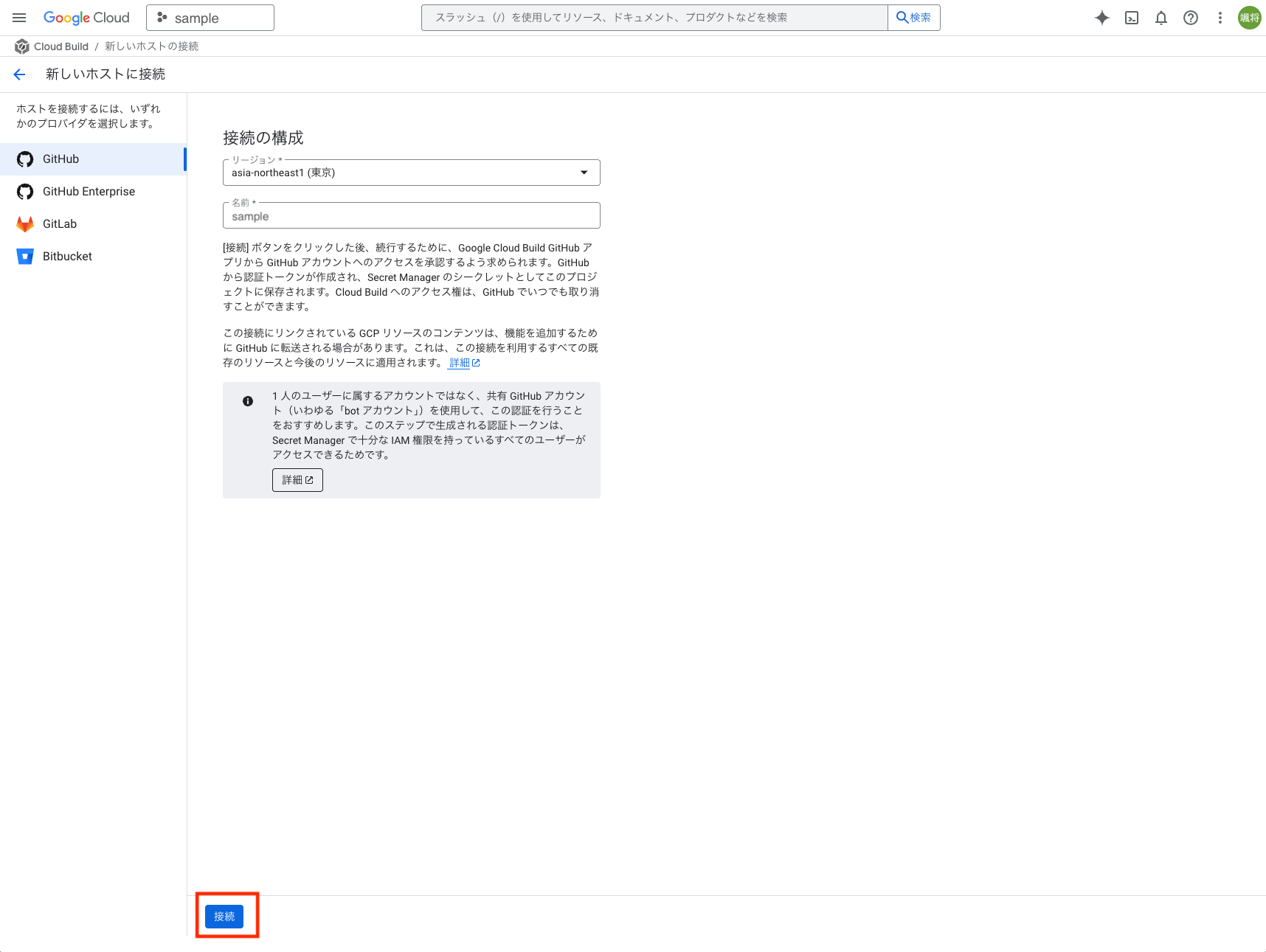Click the 検索 search button
Image resolution: width=1266 pixels, height=952 pixels.
pyautogui.click(x=914, y=18)
